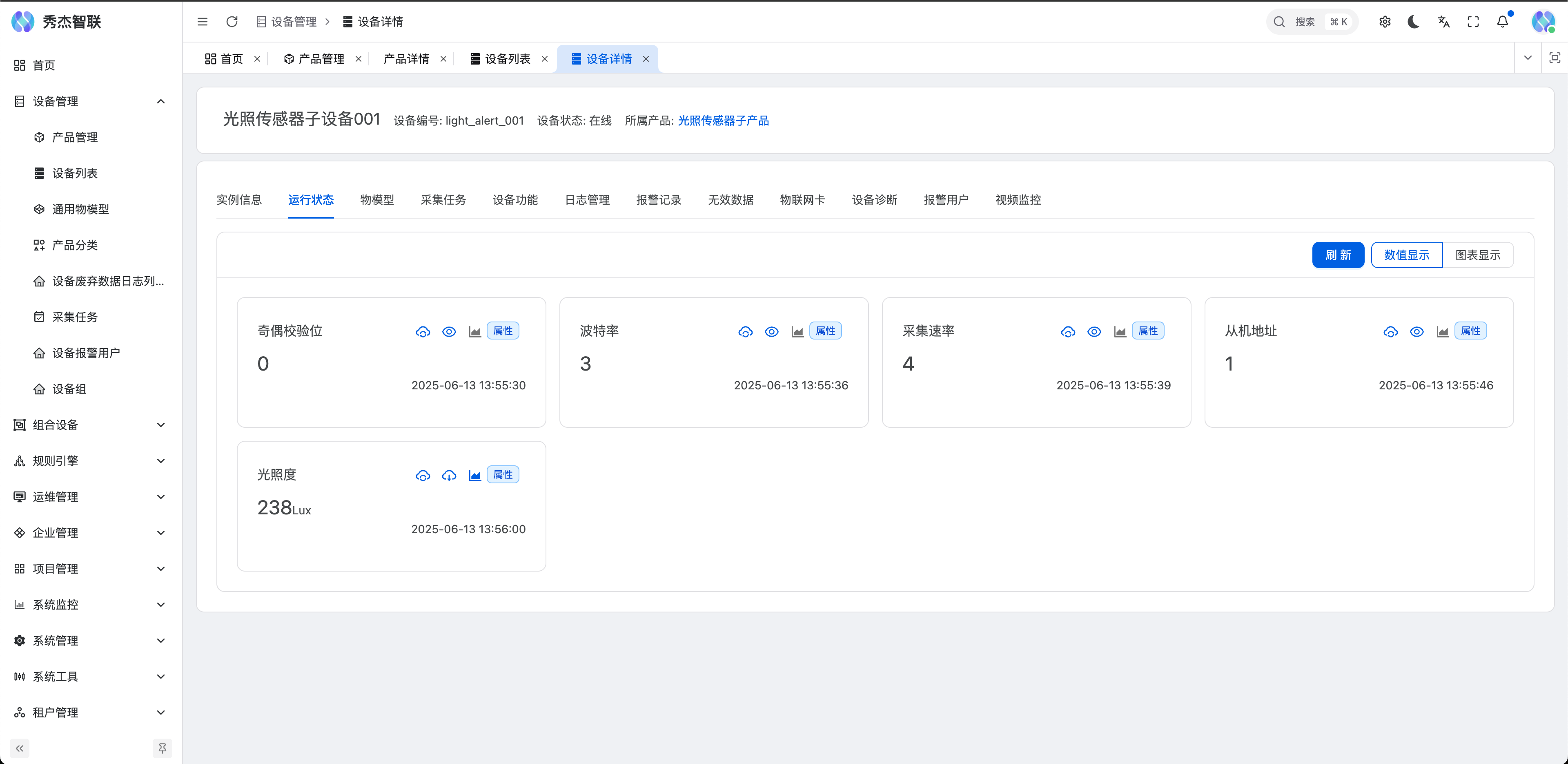Open notifications by clicking the bell icon

tap(1502, 21)
